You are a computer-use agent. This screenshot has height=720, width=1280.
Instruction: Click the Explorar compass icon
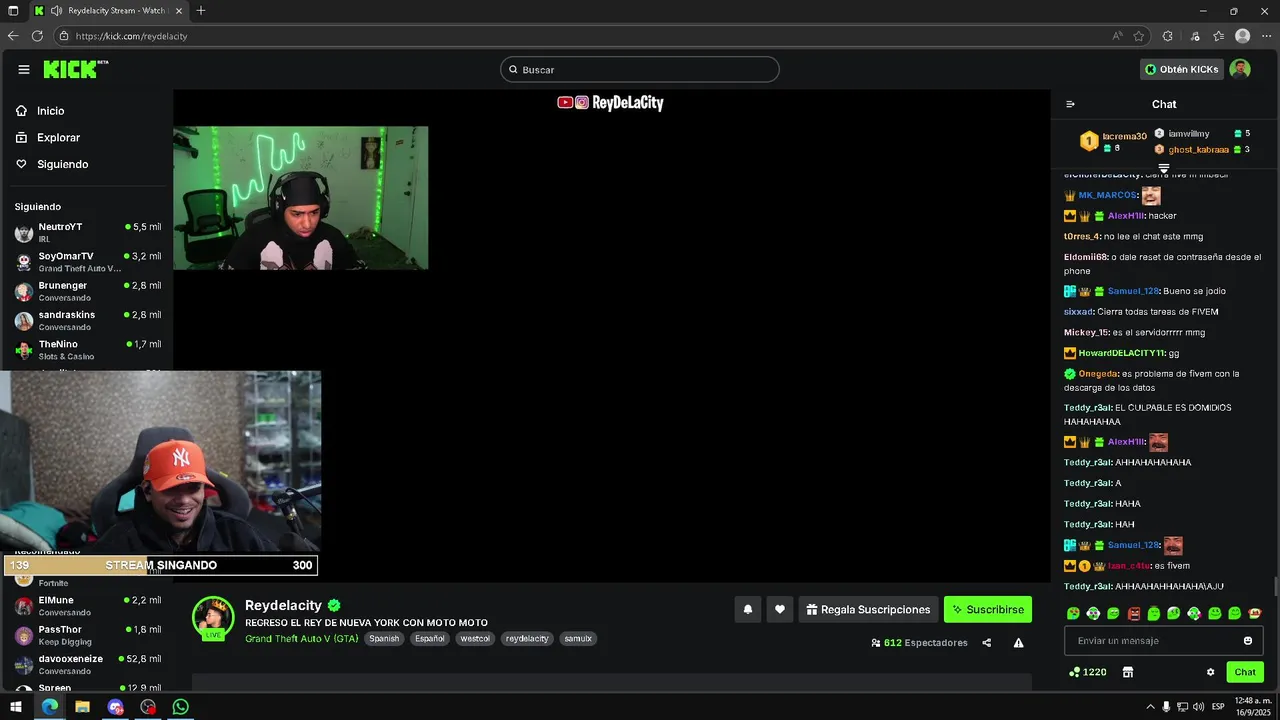(21, 137)
